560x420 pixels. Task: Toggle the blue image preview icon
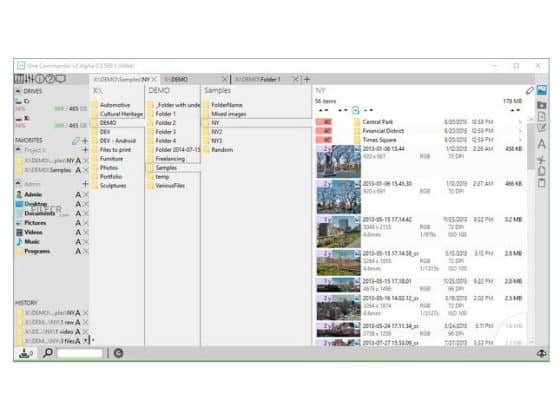tap(541, 90)
